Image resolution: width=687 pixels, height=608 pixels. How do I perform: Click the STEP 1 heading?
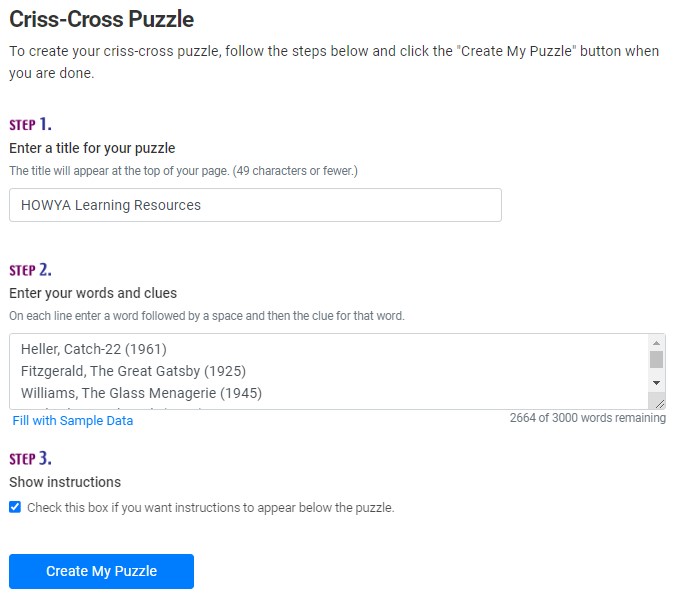[x=30, y=124]
